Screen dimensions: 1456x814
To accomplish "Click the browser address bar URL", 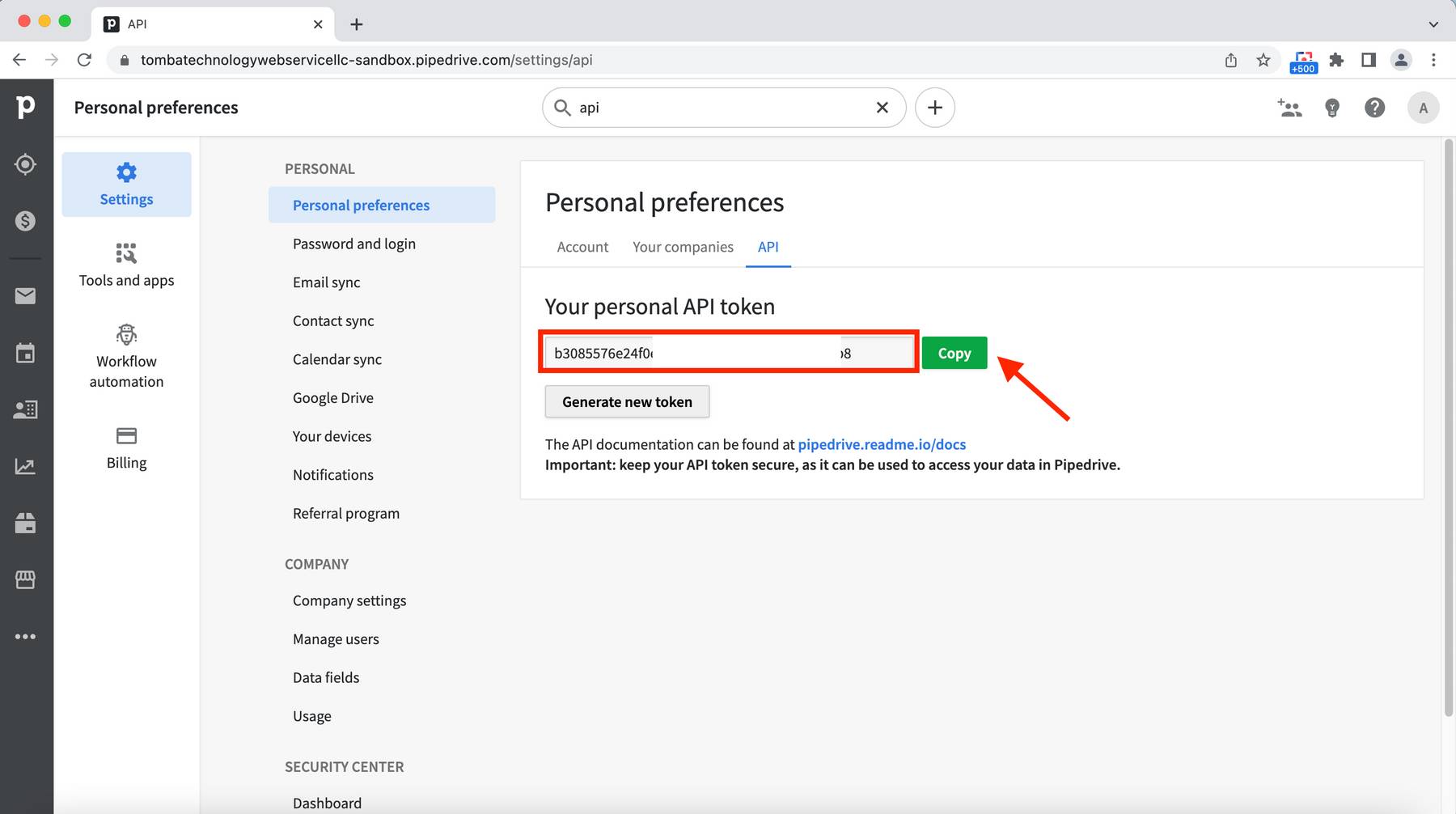I will point(366,60).
